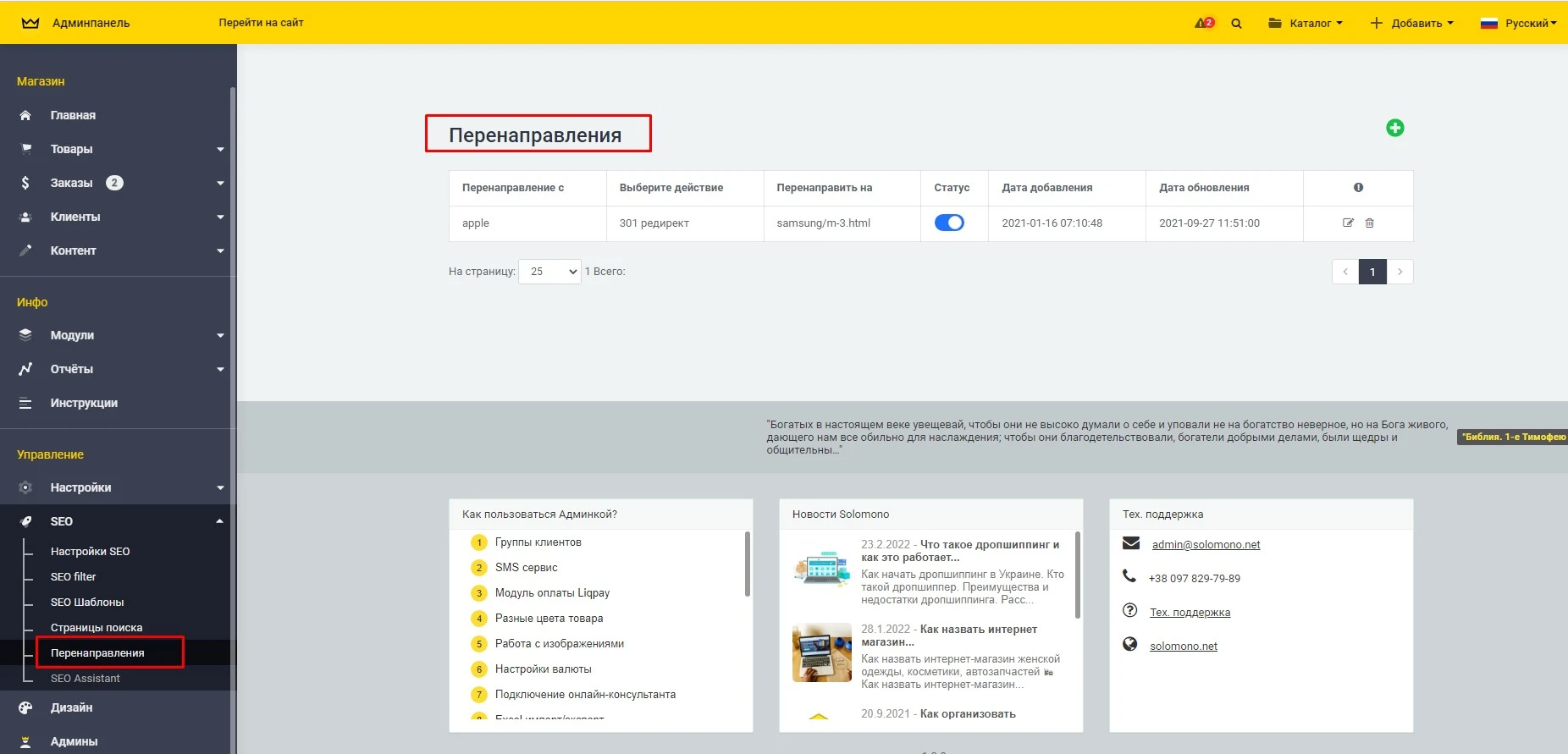Click the Перейти на сайт link
1568x754 pixels.
261,23
